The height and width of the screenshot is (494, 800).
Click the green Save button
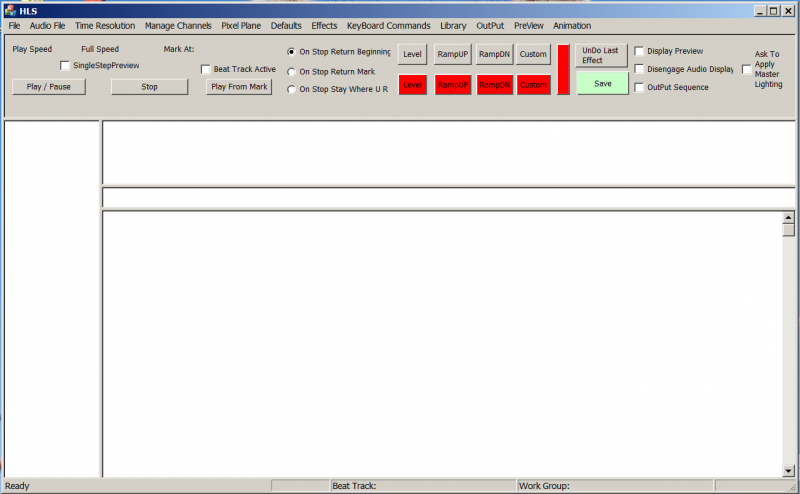(602, 84)
